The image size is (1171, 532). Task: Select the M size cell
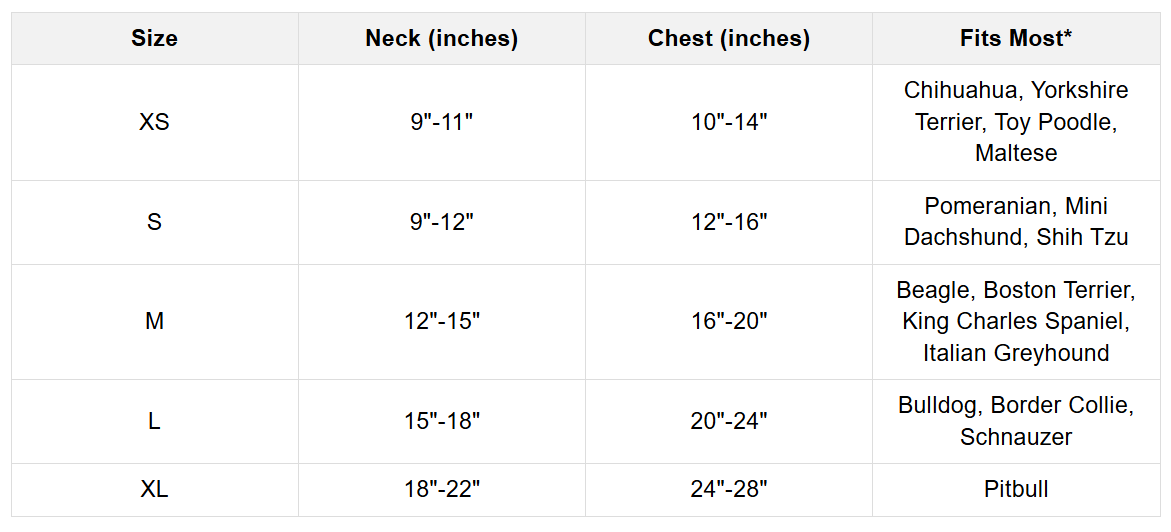click(154, 321)
